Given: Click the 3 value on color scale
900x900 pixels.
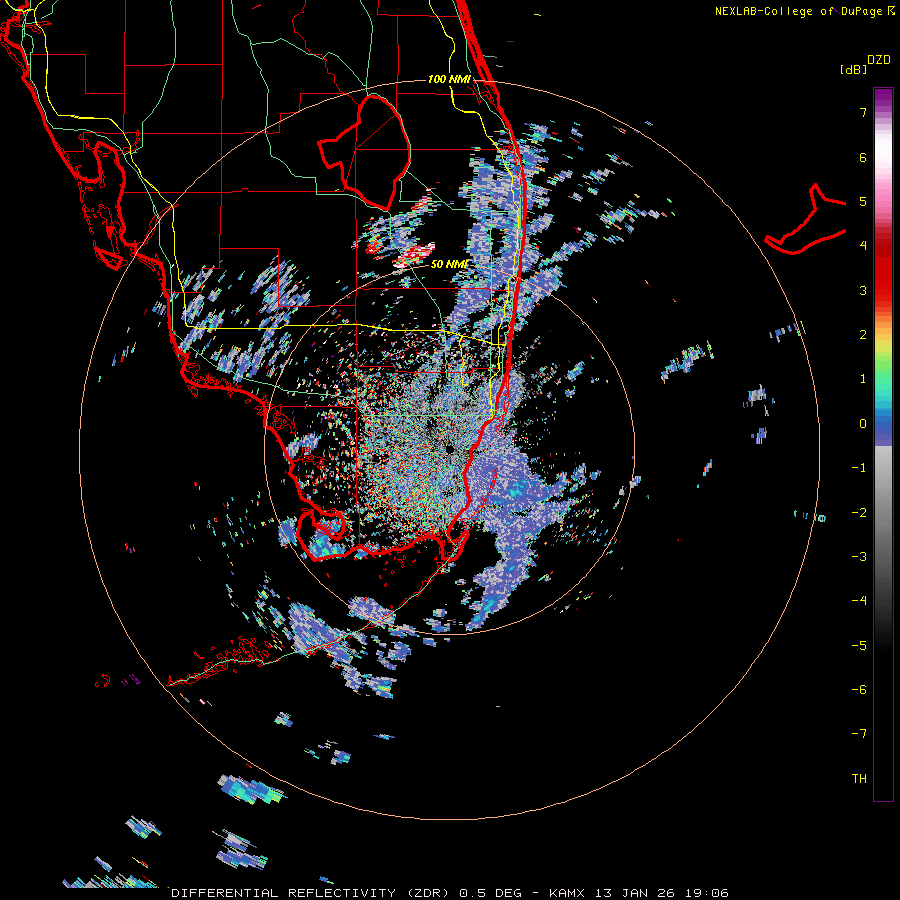Looking at the screenshot, I should [862, 290].
